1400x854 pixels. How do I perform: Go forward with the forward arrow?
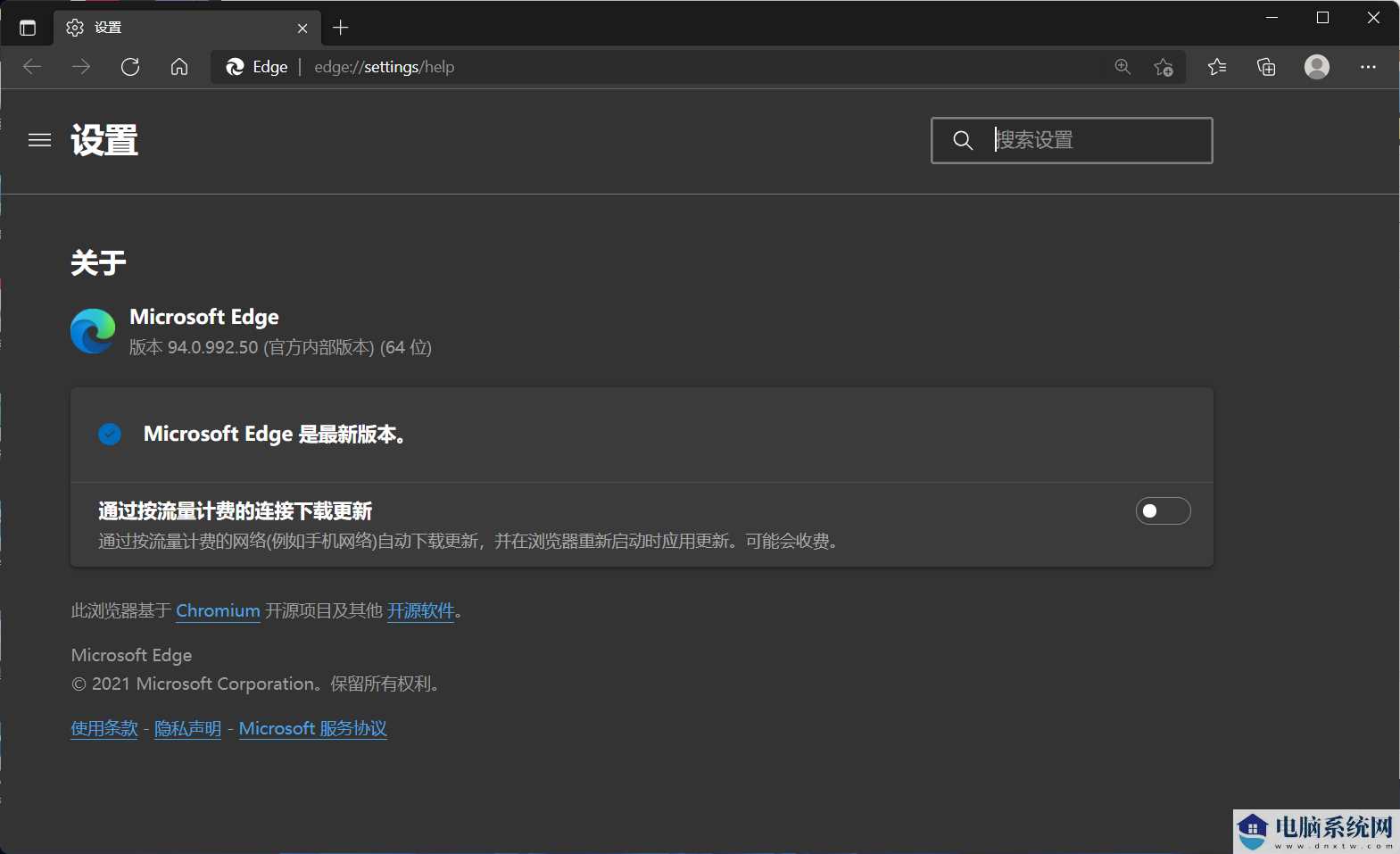[x=81, y=67]
